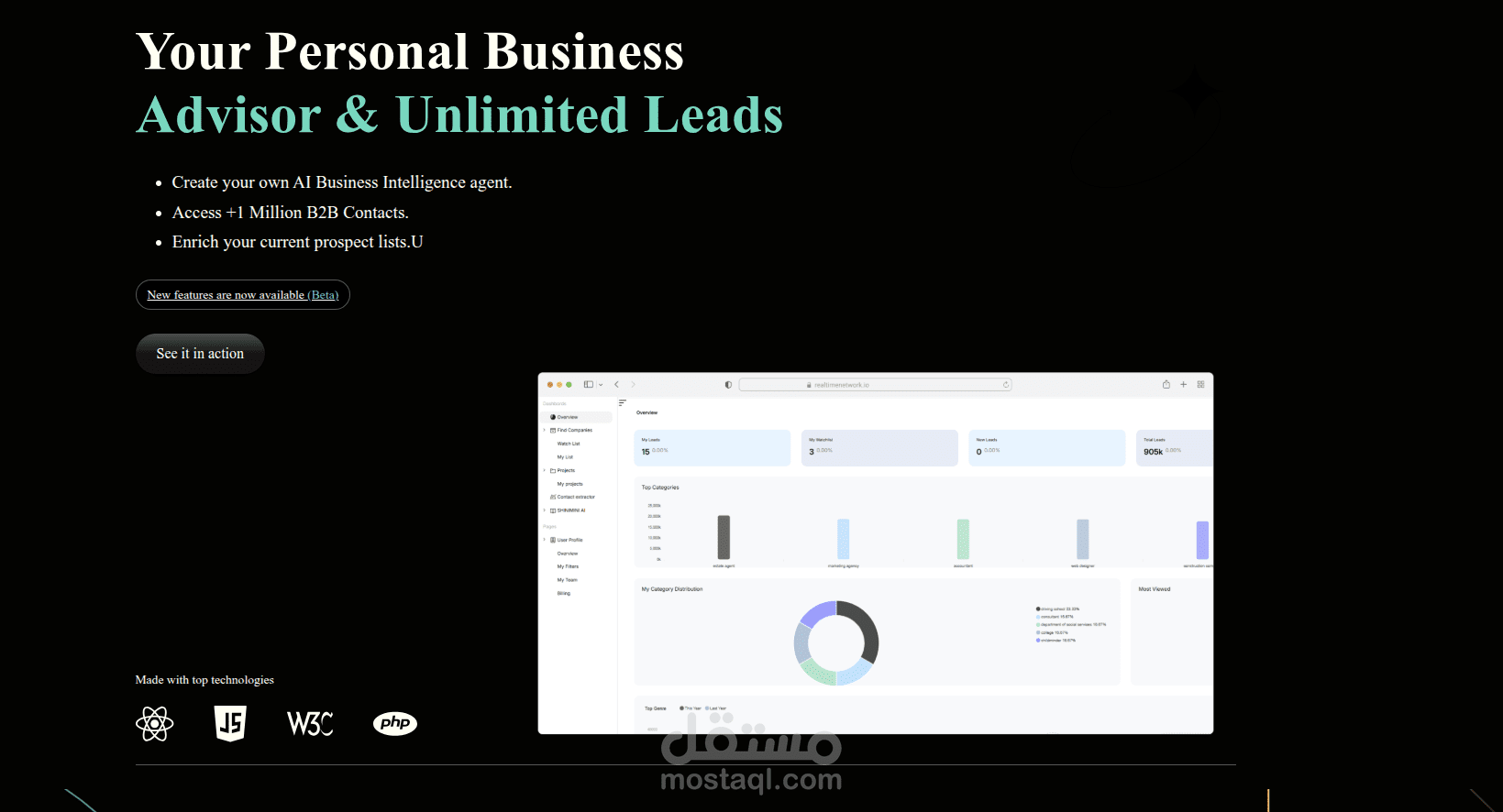1503x812 pixels.
Task: Expand the User Profile tree arrow
Action: coord(545,540)
